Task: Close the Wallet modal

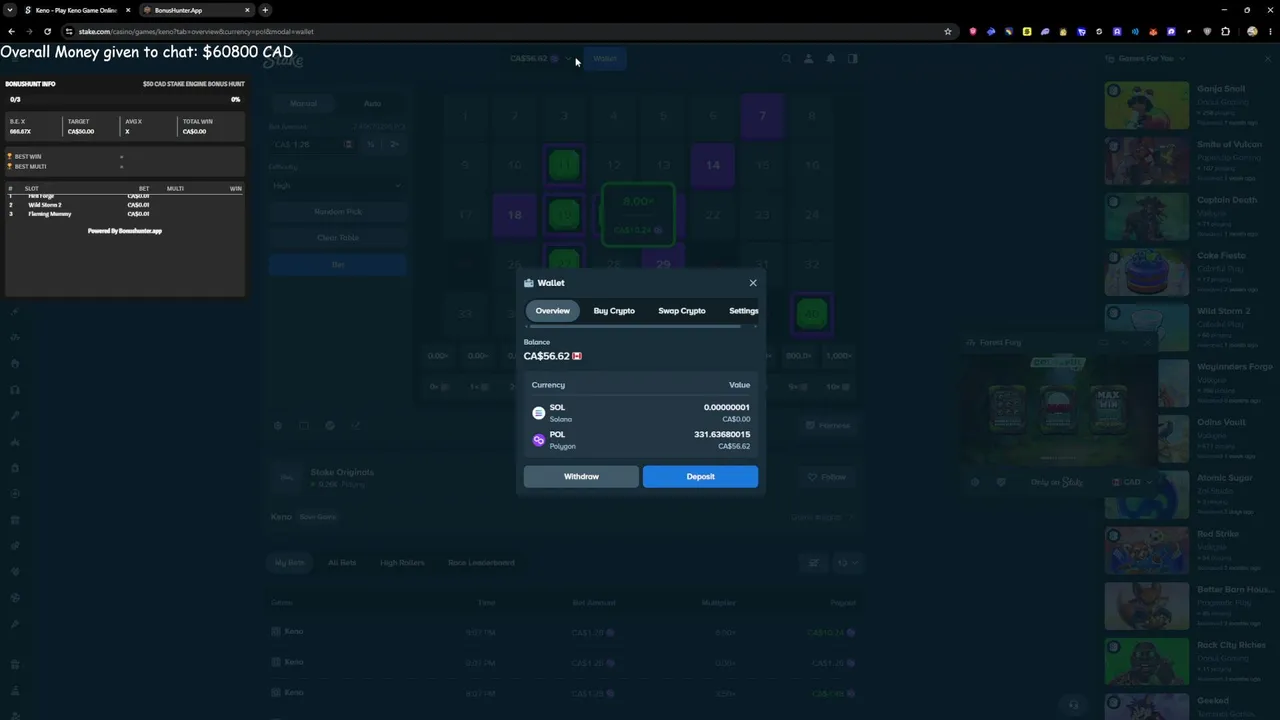Action: pyautogui.click(x=753, y=283)
